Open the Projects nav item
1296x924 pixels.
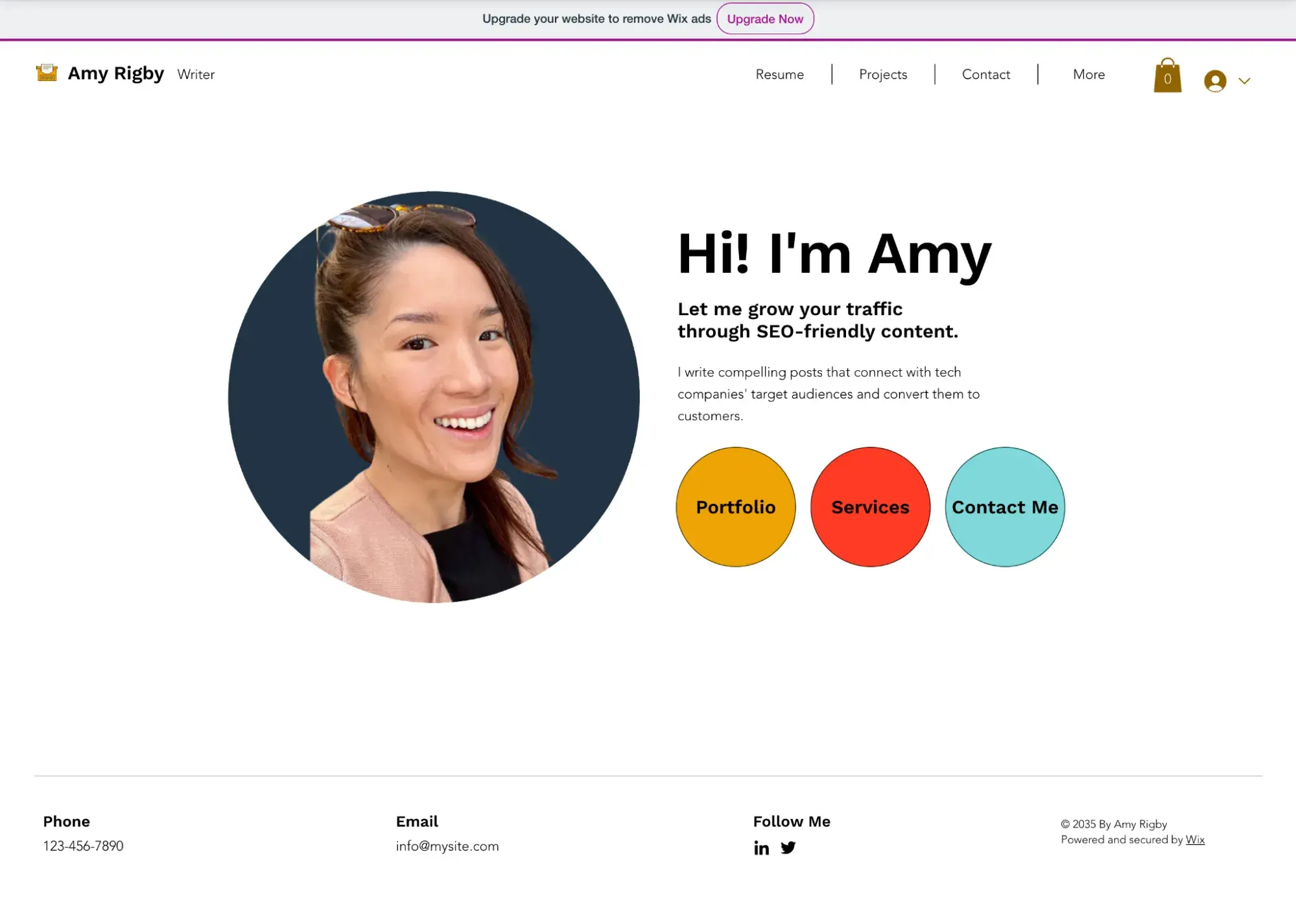tap(882, 75)
